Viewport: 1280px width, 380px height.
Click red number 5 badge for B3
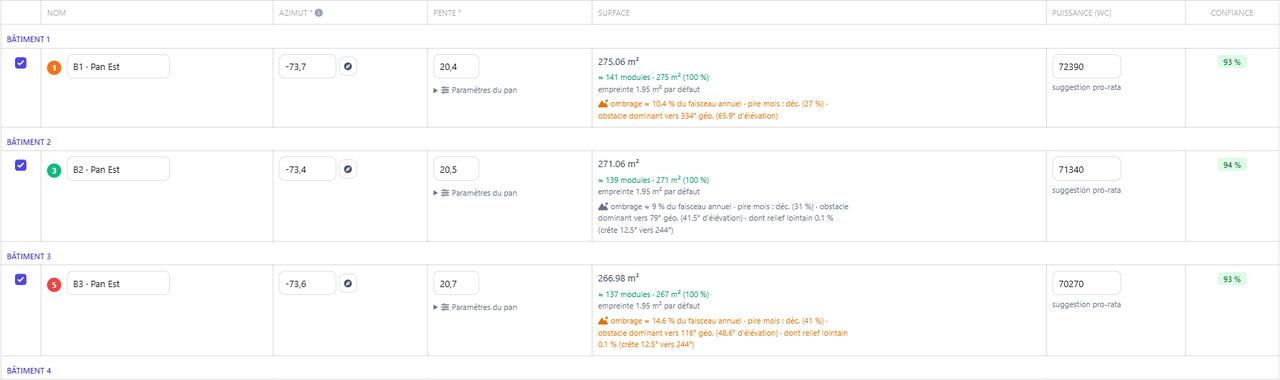(x=55, y=285)
